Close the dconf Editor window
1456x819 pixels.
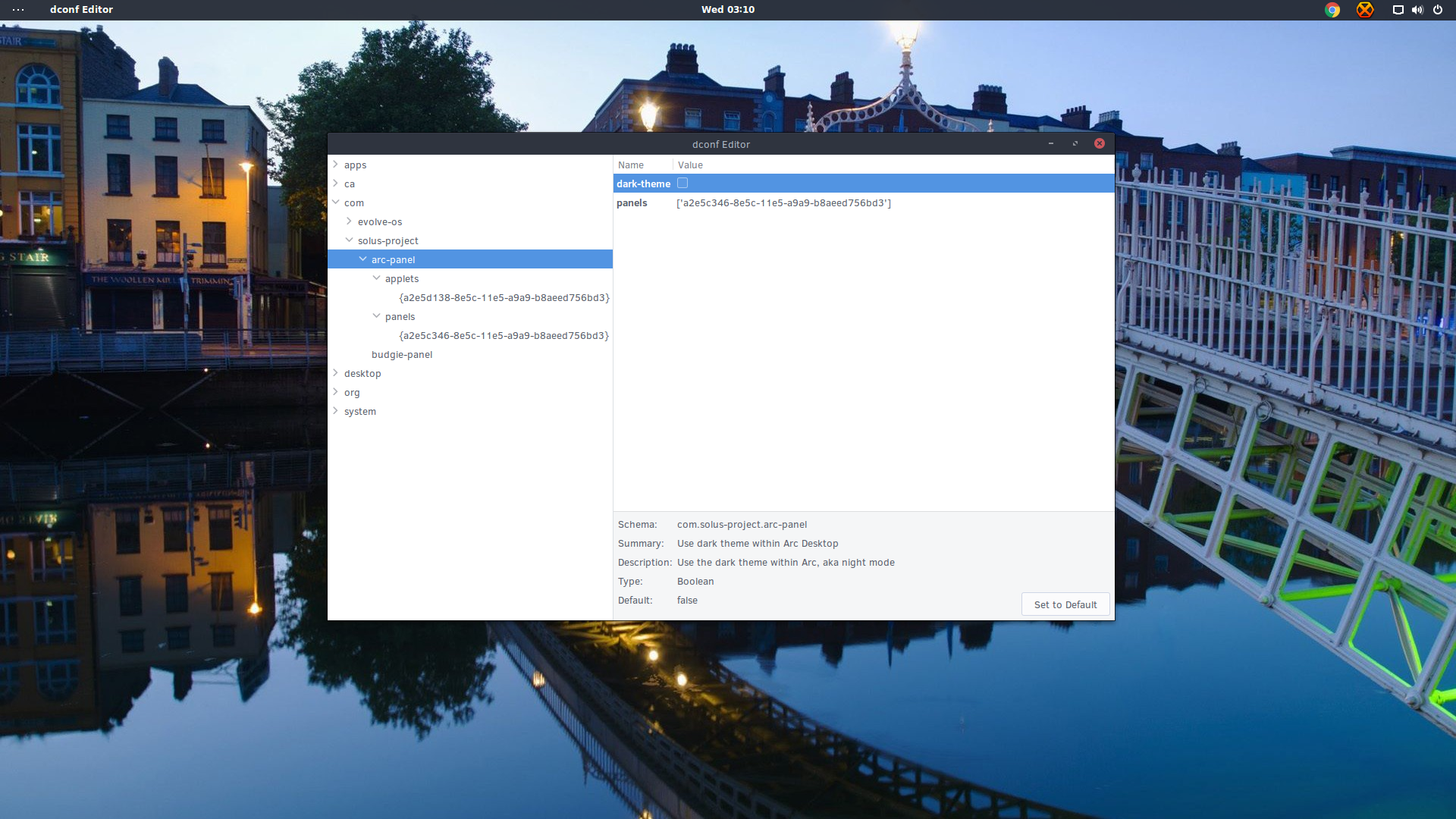(1100, 143)
